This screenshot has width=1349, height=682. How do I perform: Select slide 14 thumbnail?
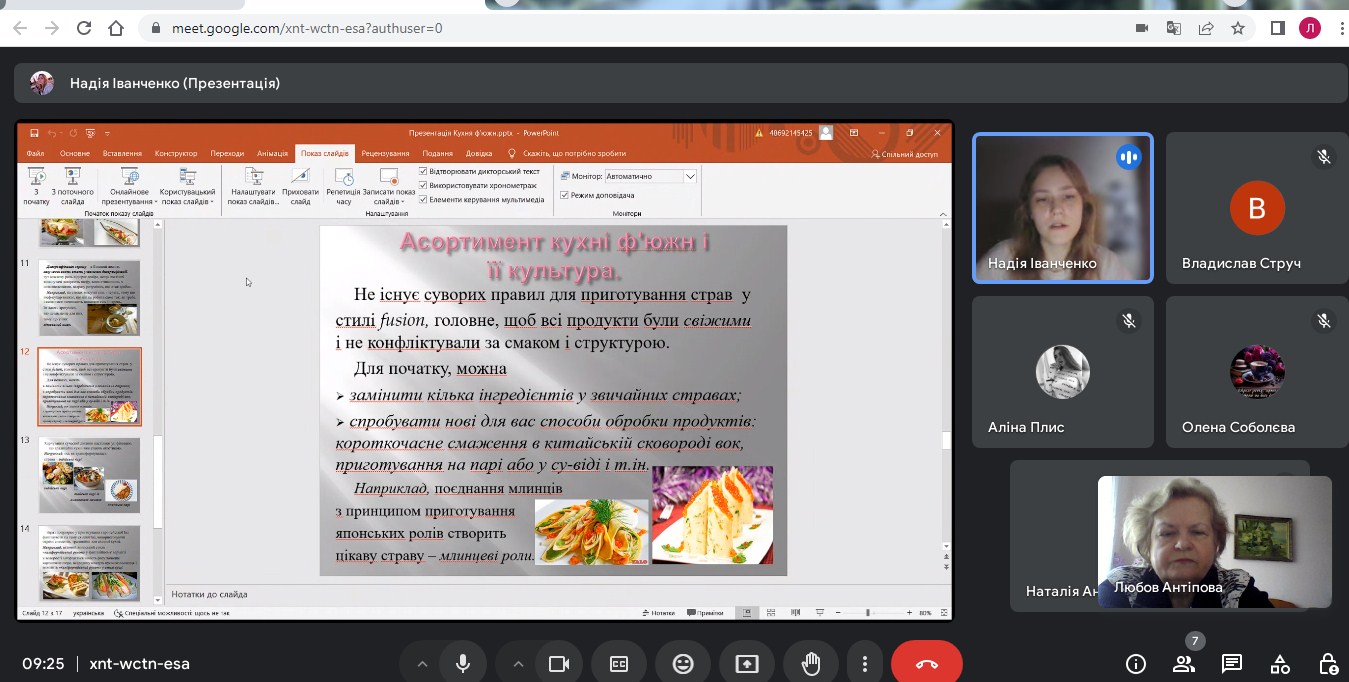(89, 563)
